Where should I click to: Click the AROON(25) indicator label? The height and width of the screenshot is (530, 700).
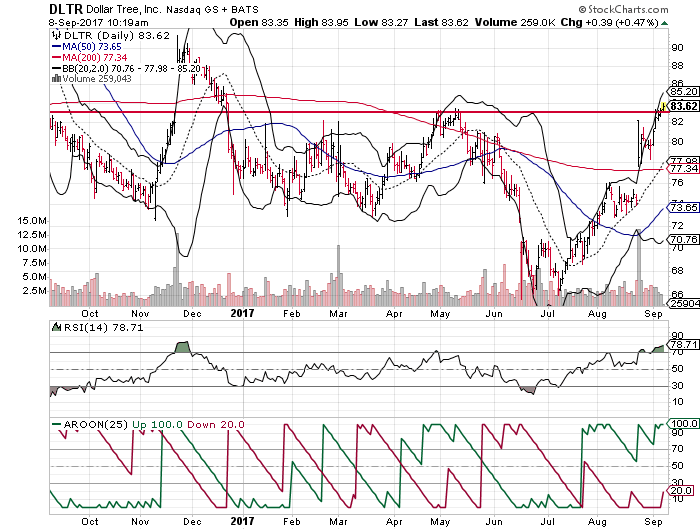tap(96, 425)
